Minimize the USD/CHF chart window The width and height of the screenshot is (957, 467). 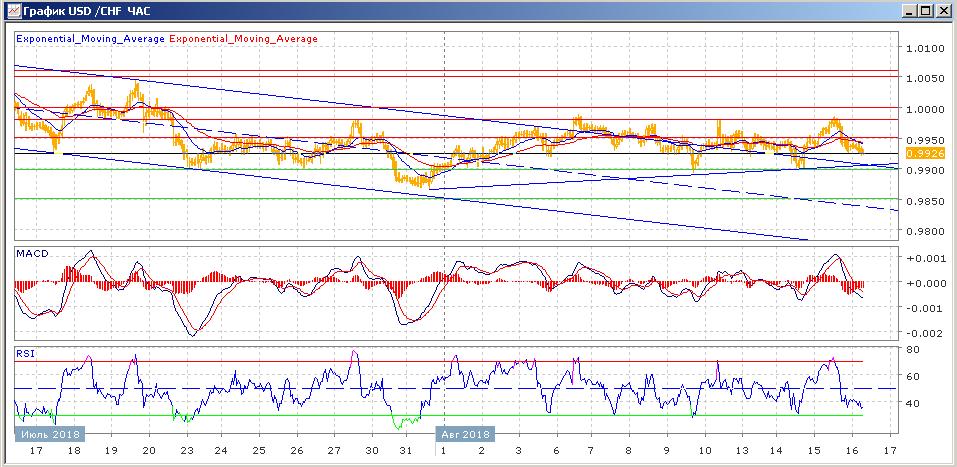910,11
